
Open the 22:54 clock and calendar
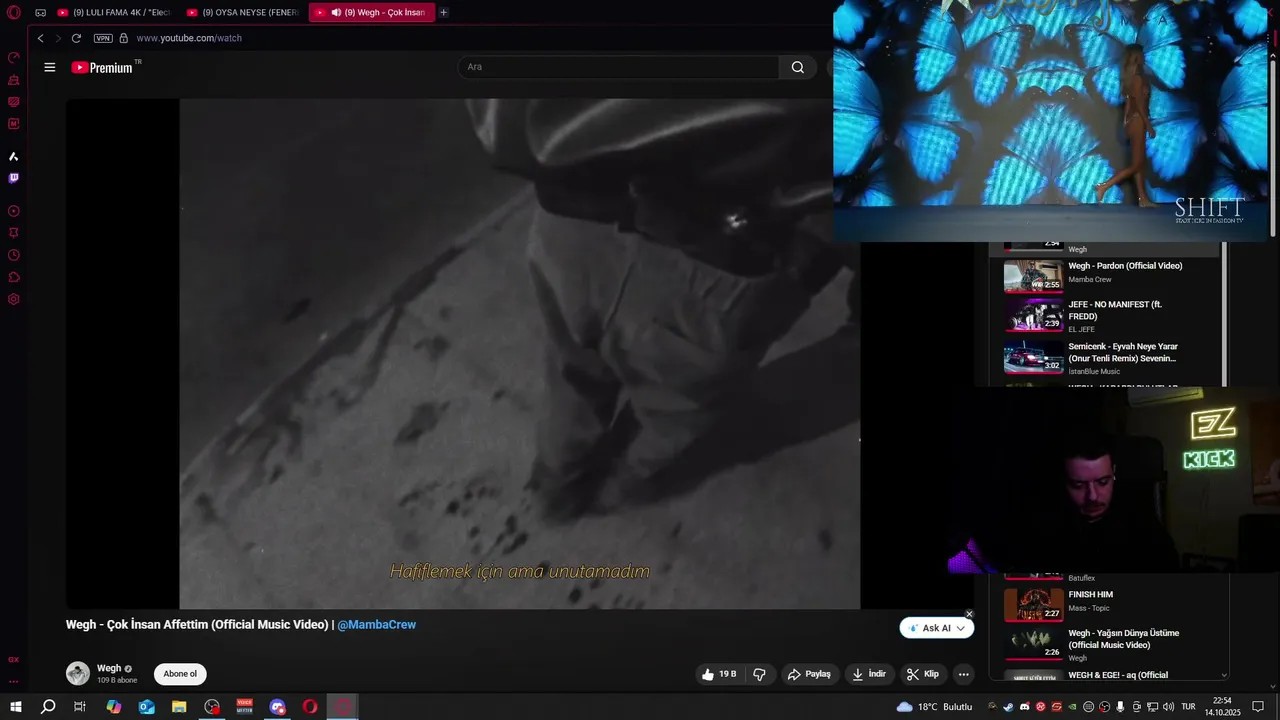tap(1222, 707)
